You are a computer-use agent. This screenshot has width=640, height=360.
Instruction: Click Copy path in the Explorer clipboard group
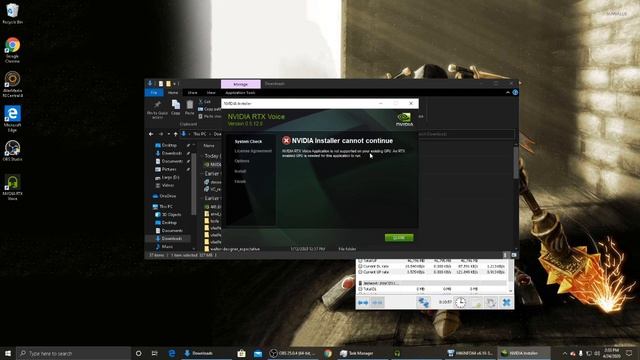tap(209, 109)
